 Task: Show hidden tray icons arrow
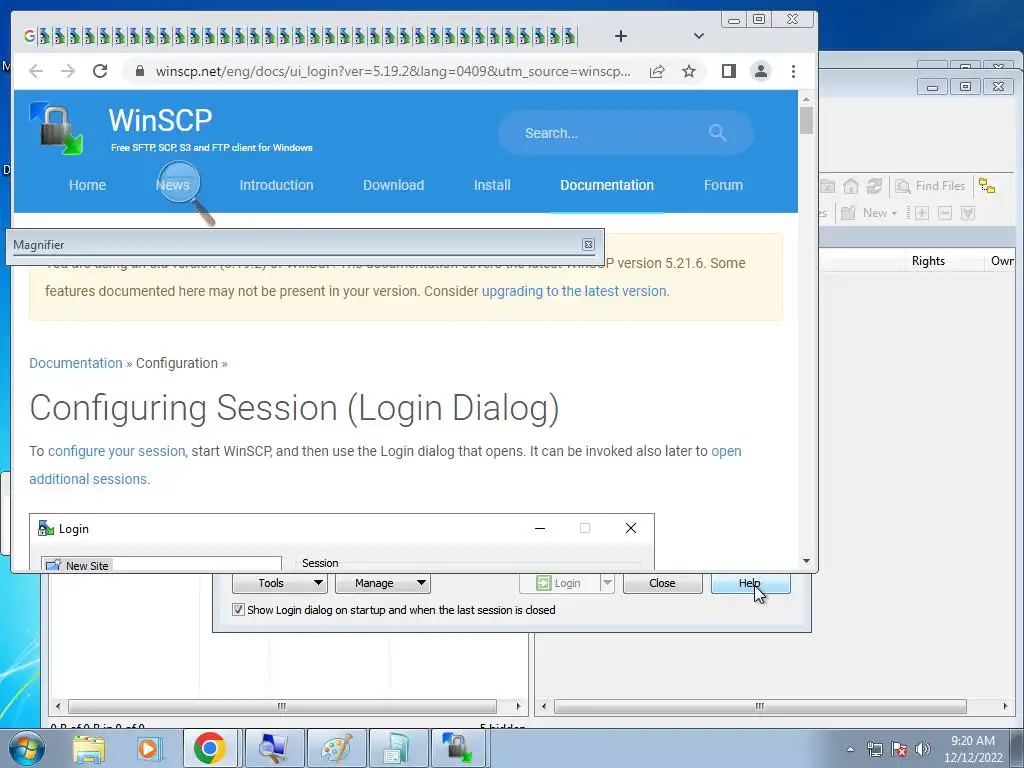pyautogui.click(x=850, y=749)
